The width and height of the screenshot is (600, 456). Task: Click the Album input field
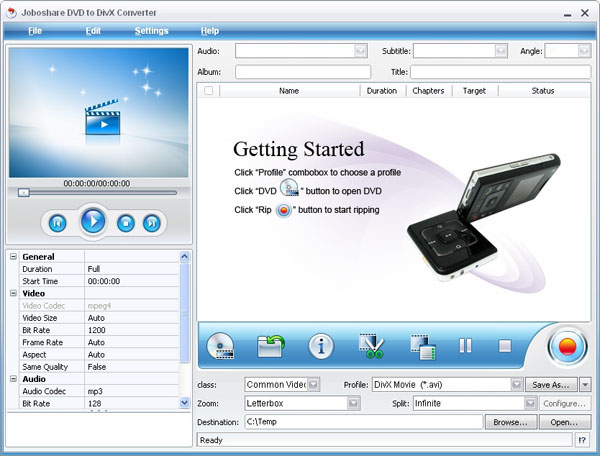(x=303, y=72)
